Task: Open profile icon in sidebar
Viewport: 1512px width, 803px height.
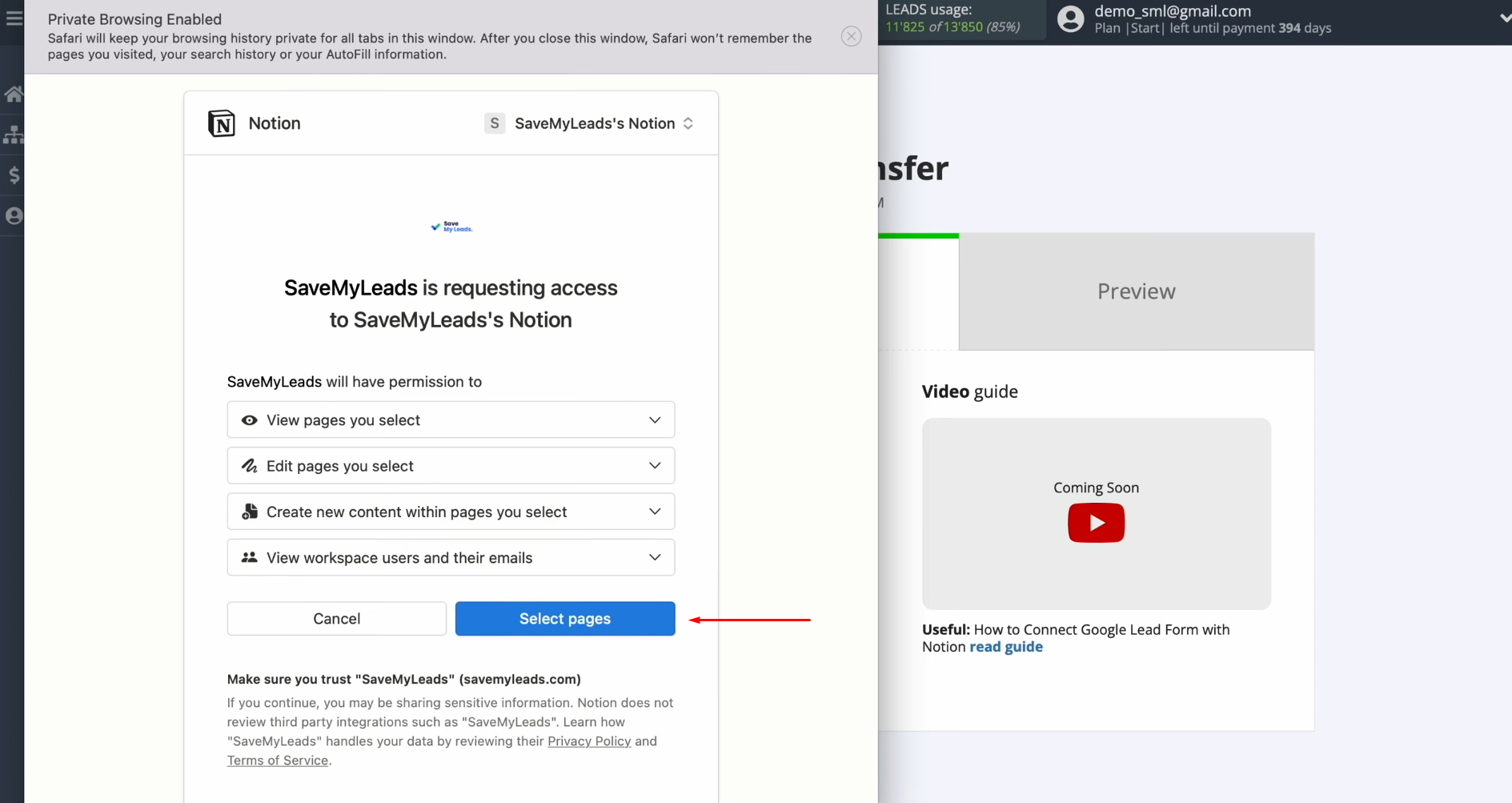Action: (14, 216)
